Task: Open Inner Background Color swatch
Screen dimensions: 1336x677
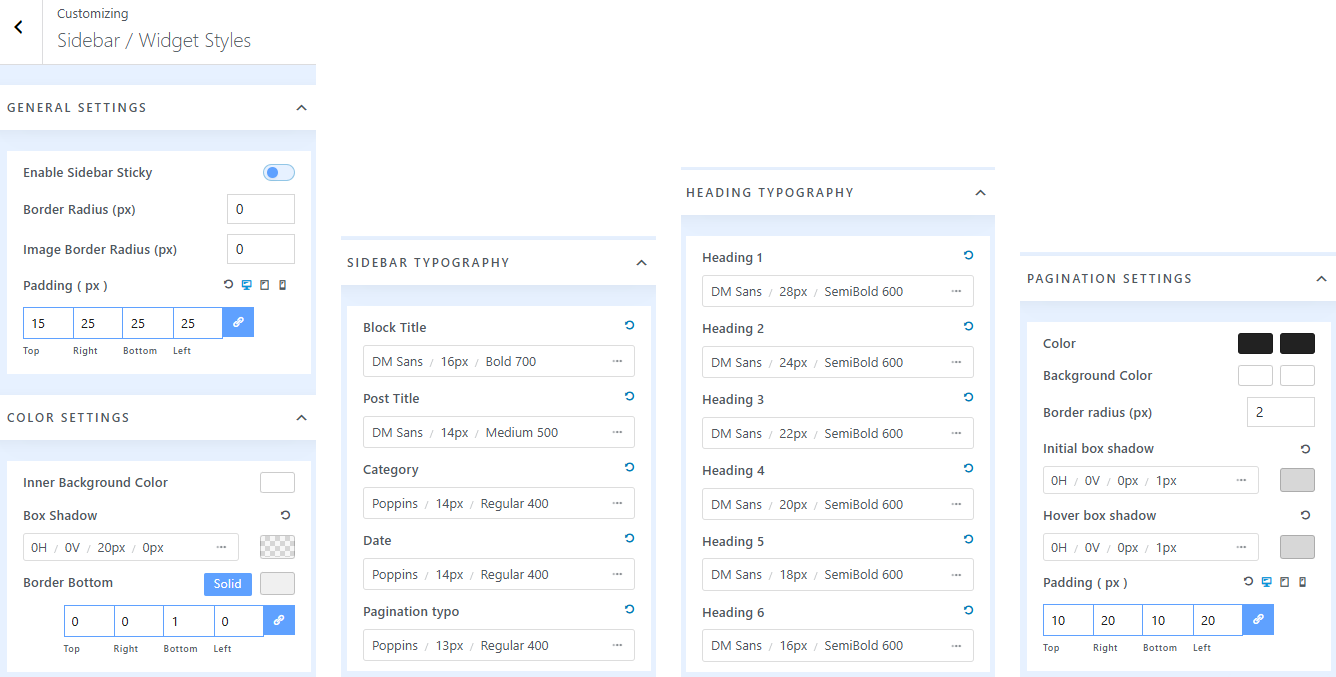Action: click(277, 483)
